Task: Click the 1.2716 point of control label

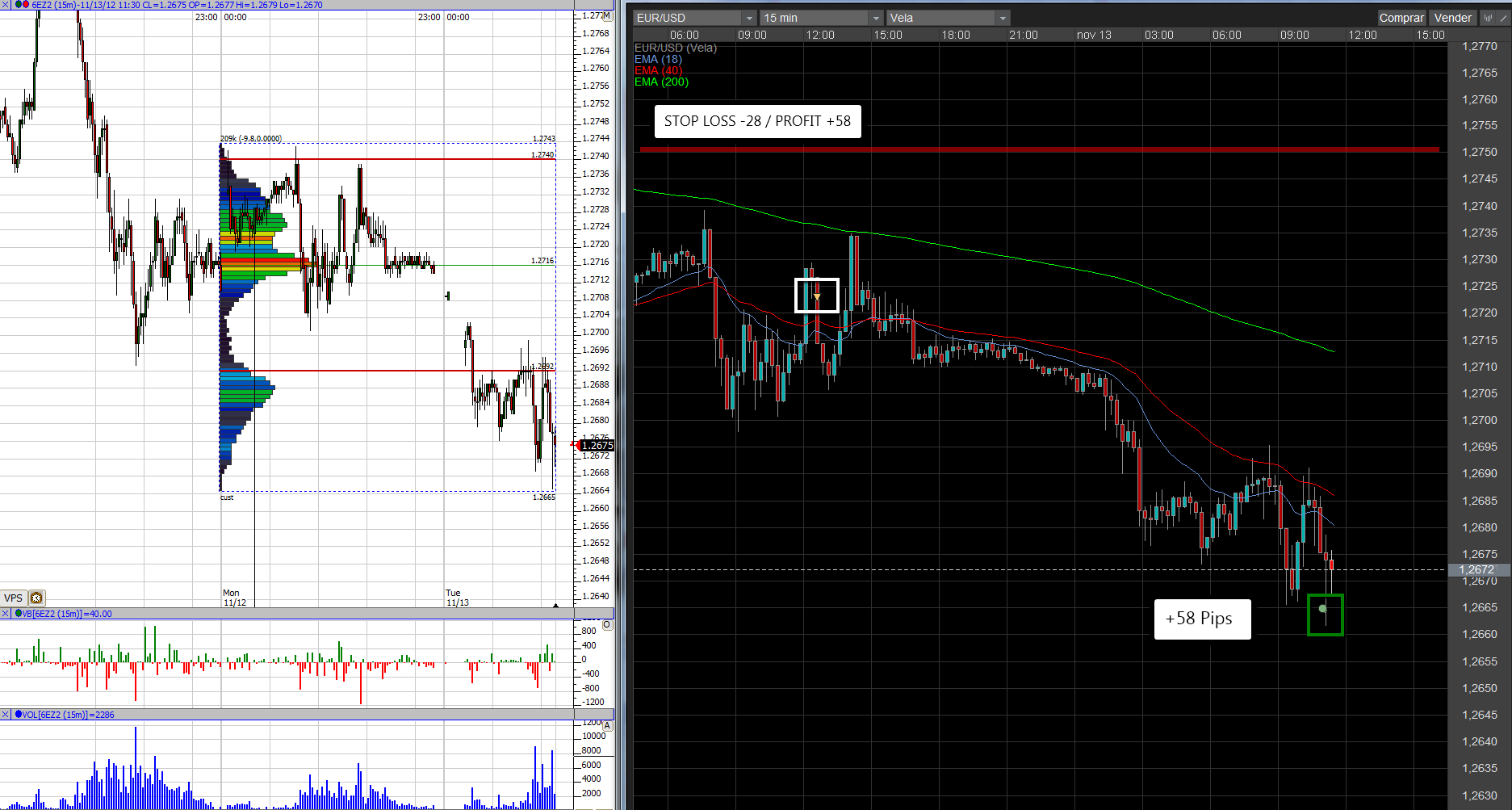Action: (x=542, y=261)
